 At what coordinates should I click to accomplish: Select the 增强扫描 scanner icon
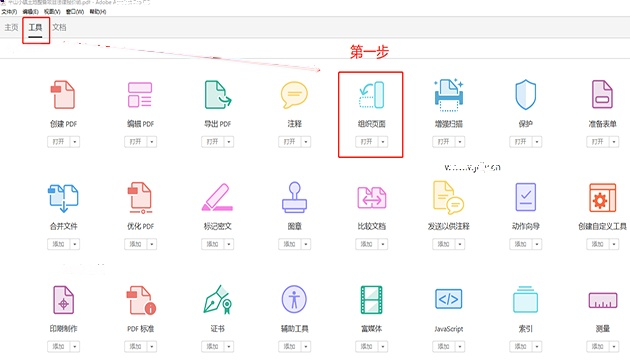tap(448, 95)
